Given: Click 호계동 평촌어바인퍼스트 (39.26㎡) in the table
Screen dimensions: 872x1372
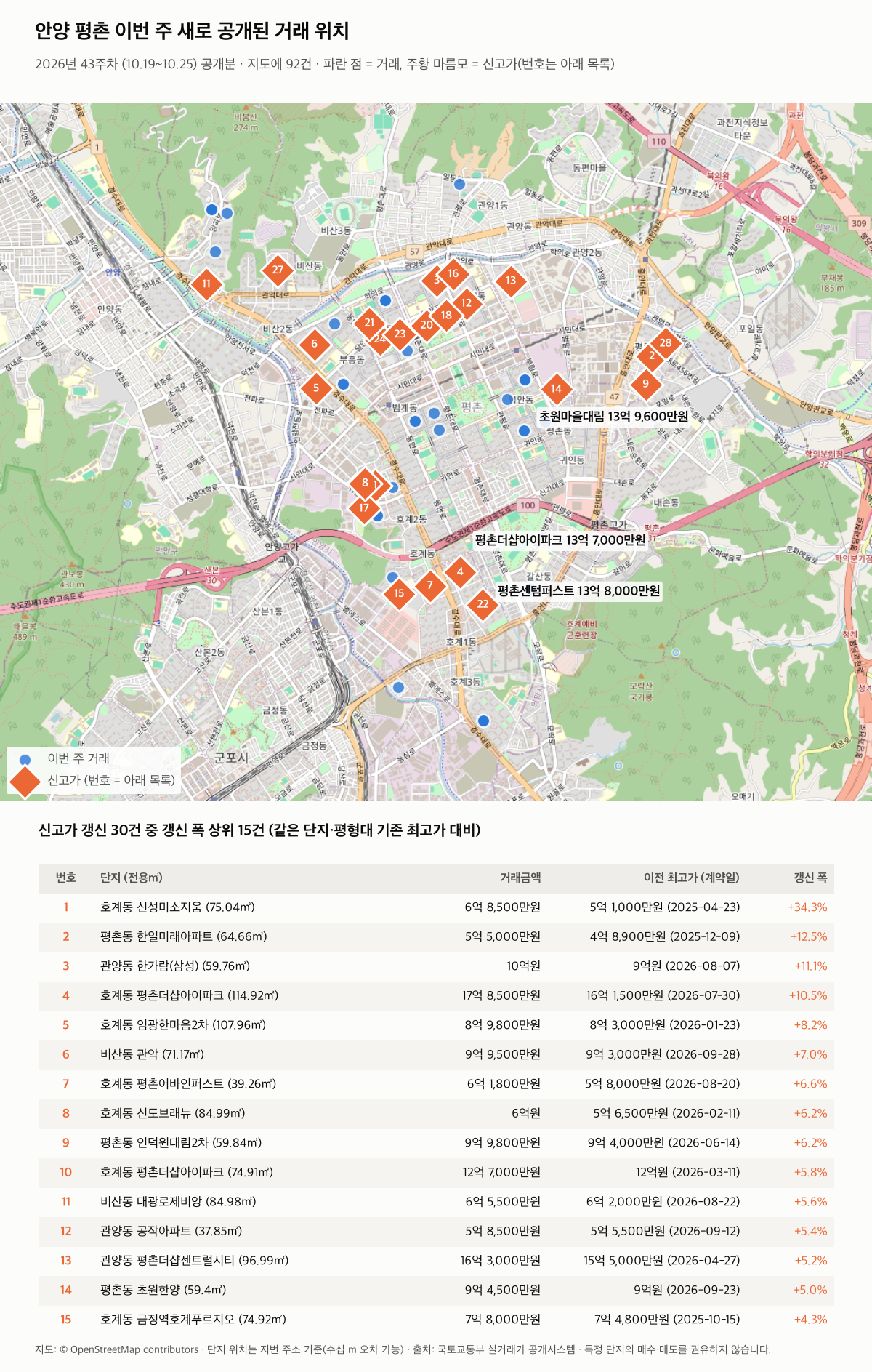Looking at the screenshot, I should click(188, 1084).
